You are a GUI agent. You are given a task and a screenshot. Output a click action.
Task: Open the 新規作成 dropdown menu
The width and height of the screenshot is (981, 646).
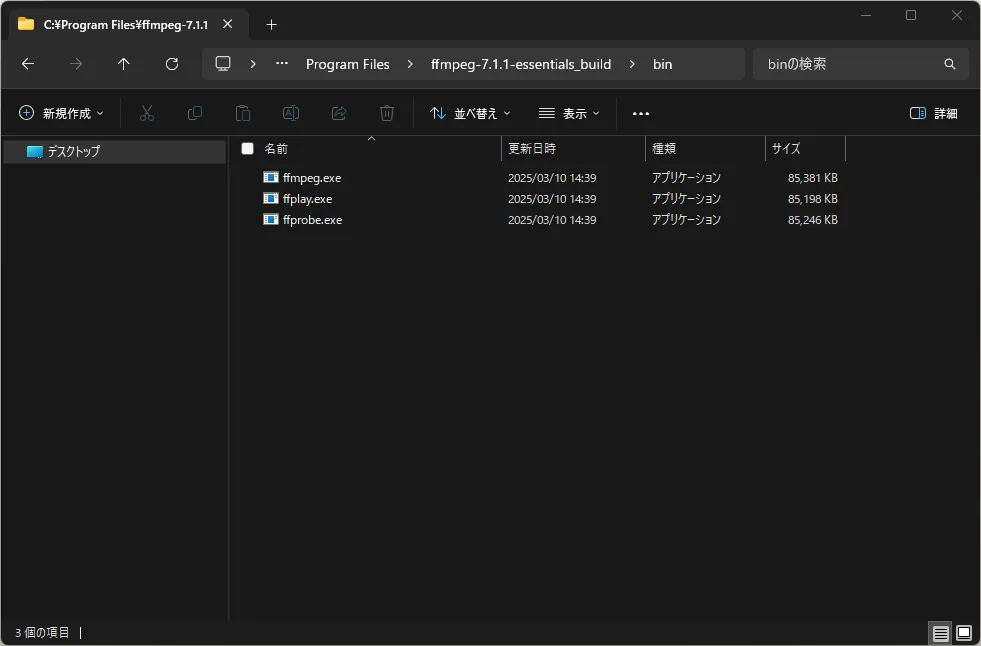coord(61,113)
